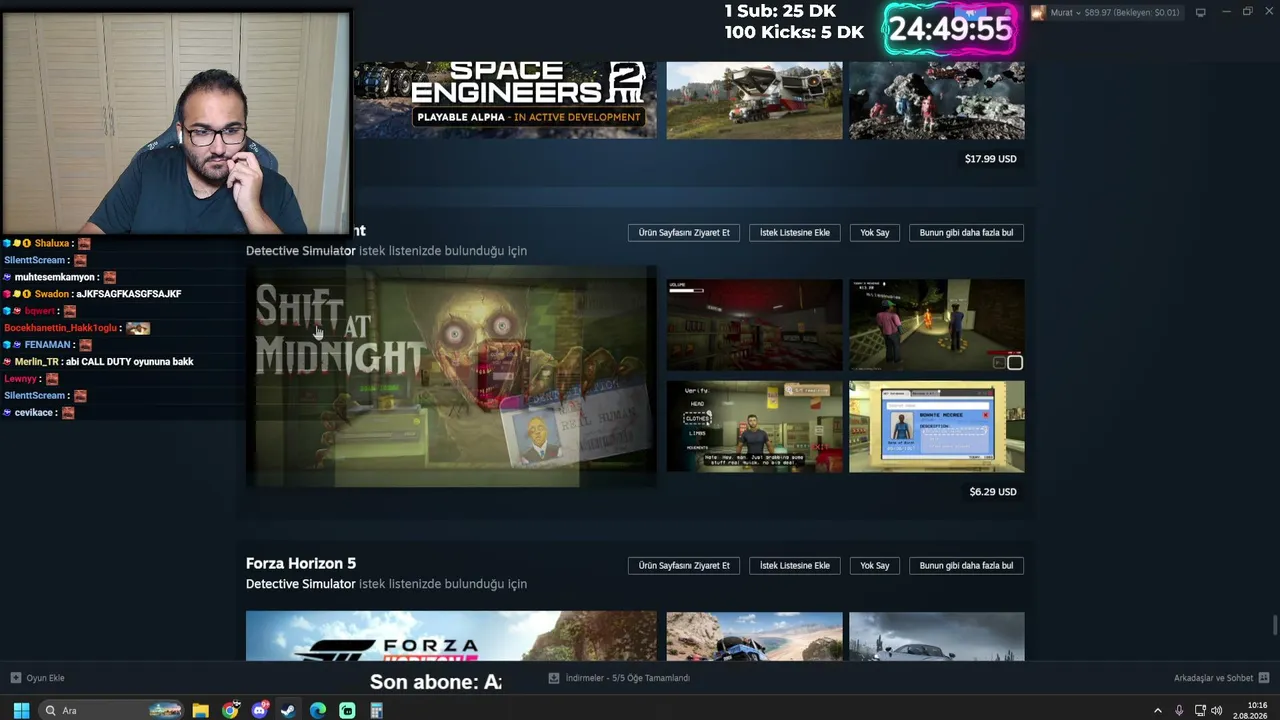View Forza Horizon 5 beach buggy screenshot
This screenshot has width=1280, height=720.
[x=755, y=636]
